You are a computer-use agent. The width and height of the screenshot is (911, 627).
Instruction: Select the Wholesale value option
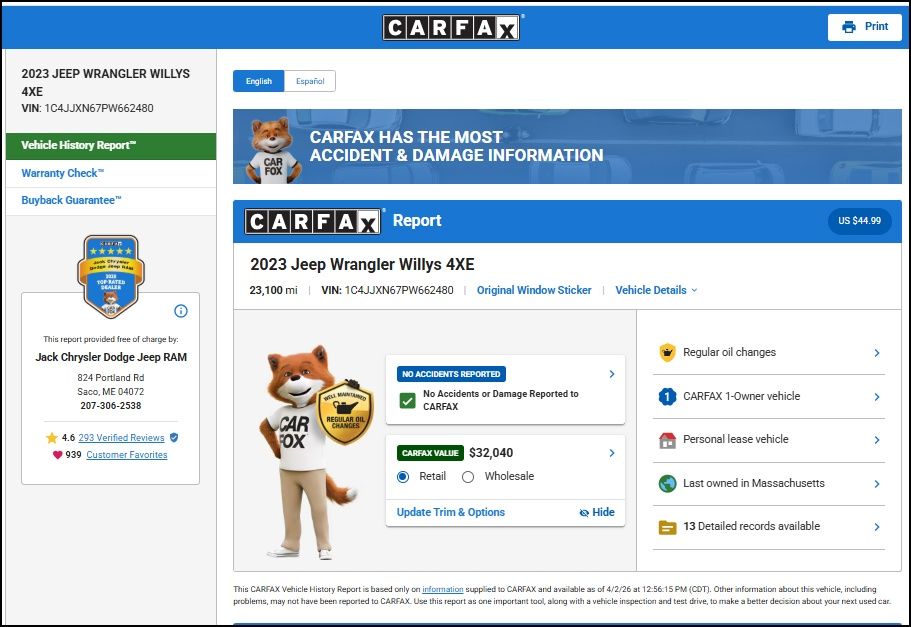468,477
